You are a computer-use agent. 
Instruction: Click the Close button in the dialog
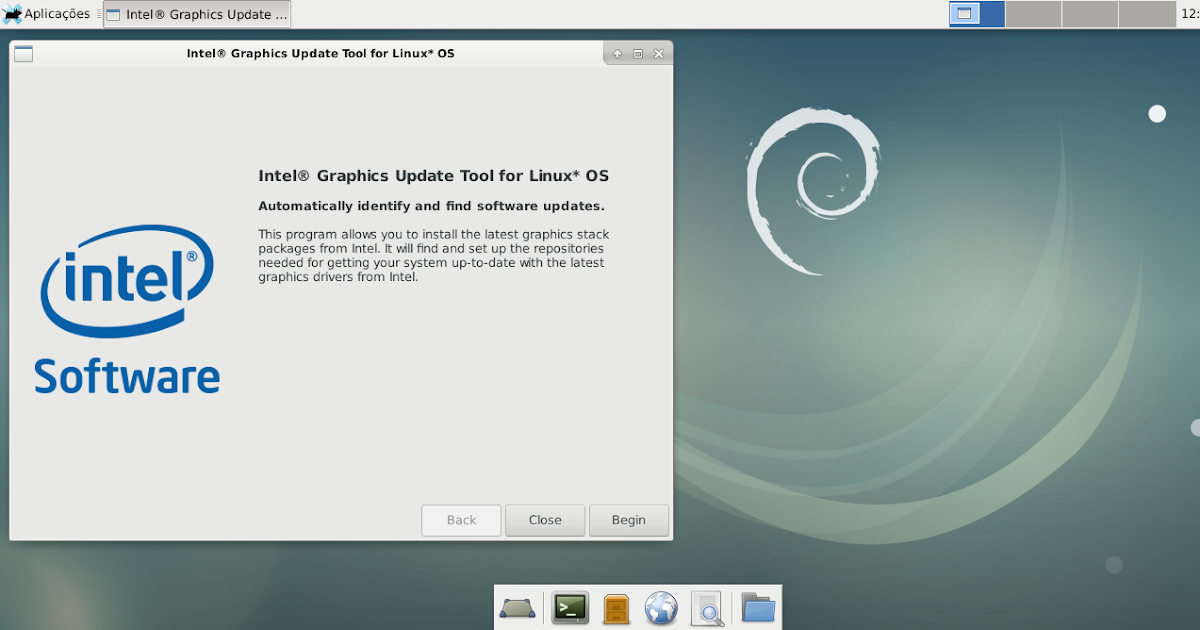tap(545, 520)
